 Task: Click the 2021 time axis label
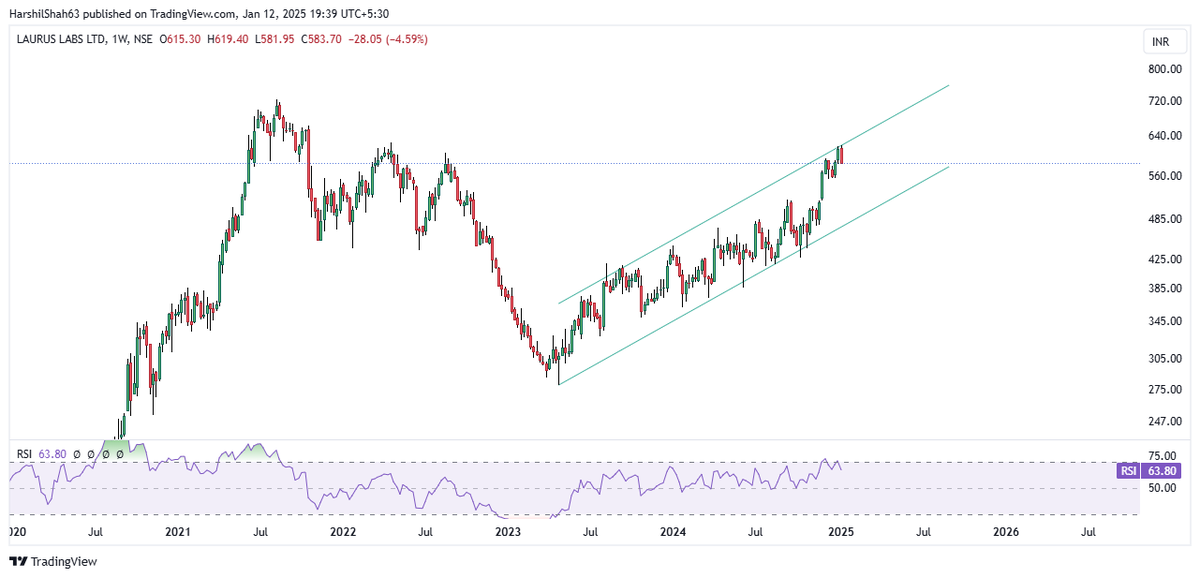coord(177,533)
